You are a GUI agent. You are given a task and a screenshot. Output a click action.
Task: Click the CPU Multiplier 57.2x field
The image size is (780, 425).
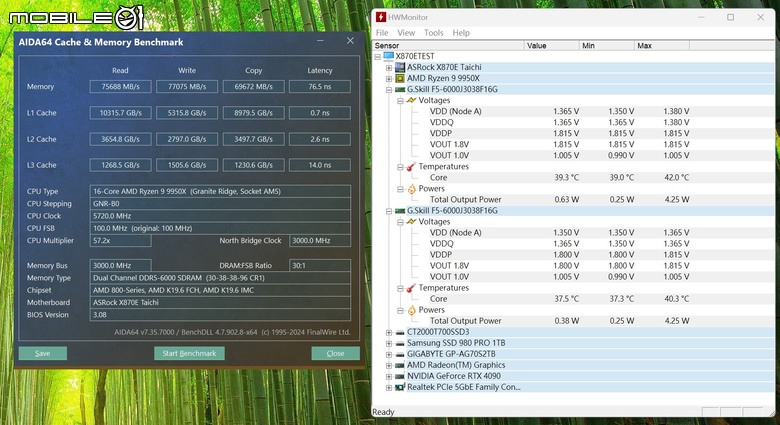tap(120, 240)
